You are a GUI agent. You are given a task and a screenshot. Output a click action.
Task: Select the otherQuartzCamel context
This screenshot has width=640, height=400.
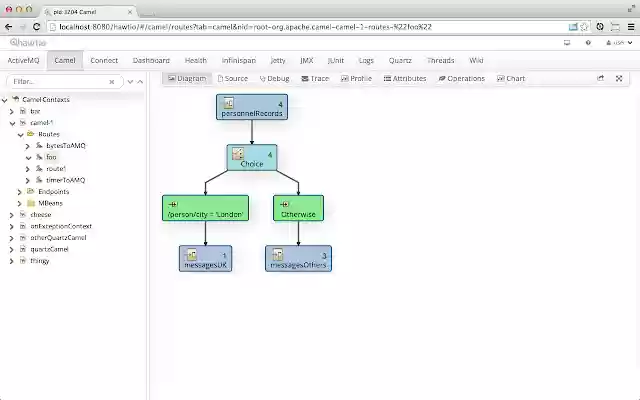pyautogui.click(x=58, y=238)
